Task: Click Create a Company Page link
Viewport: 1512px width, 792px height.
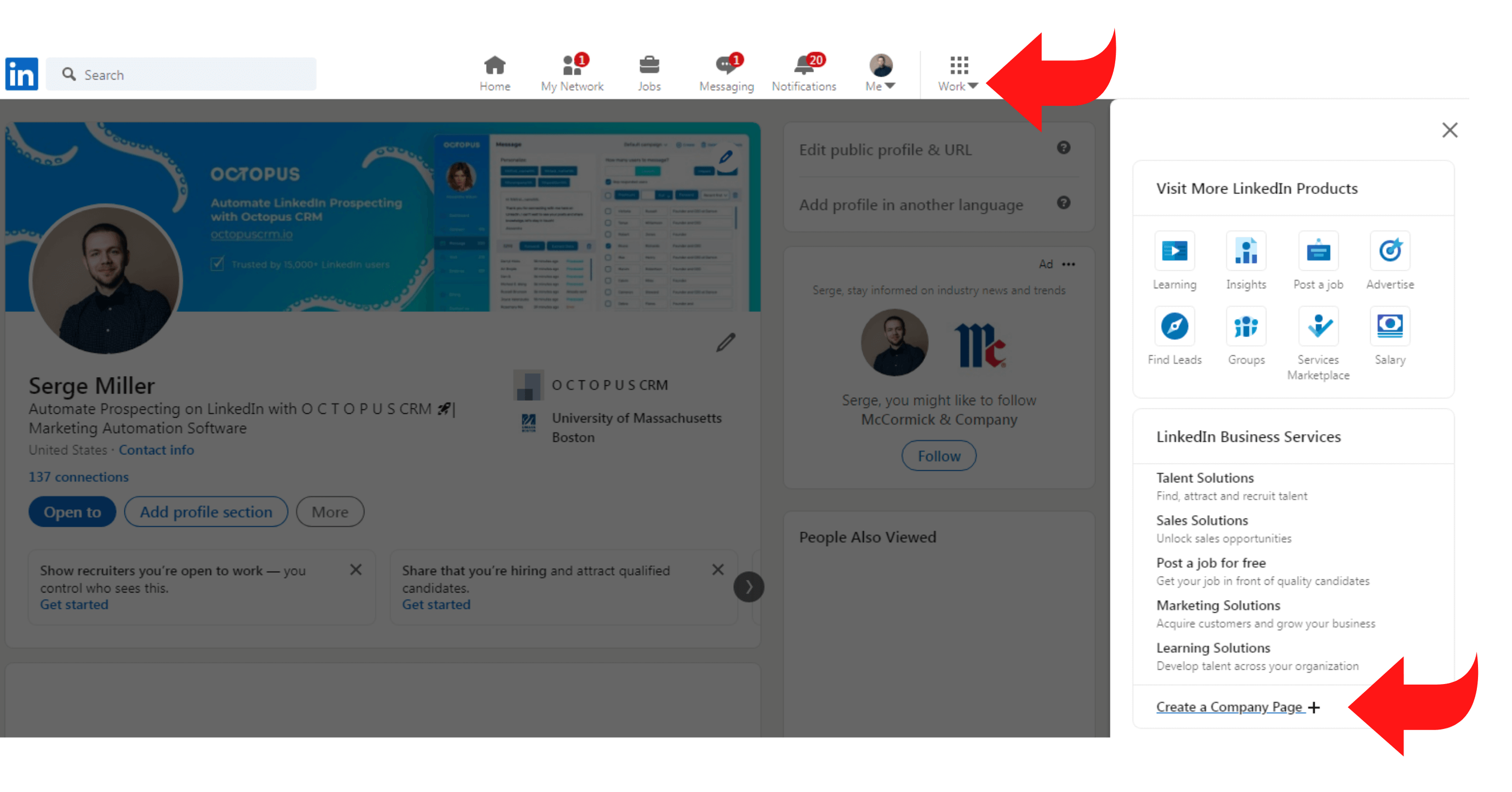Action: [x=1231, y=705]
